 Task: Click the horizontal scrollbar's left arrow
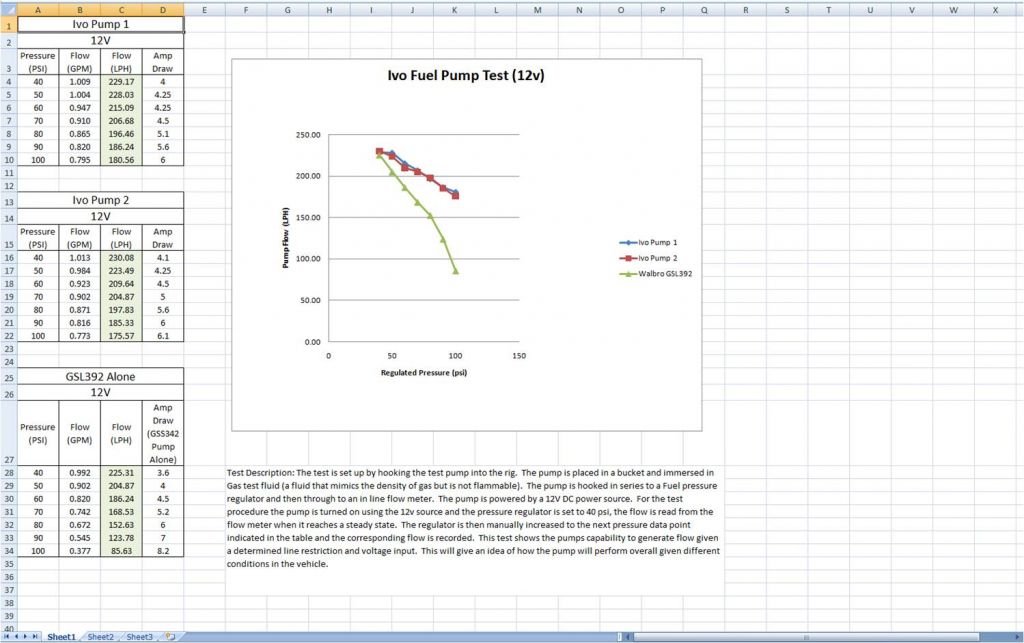pyautogui.click(x=625, y=636)
